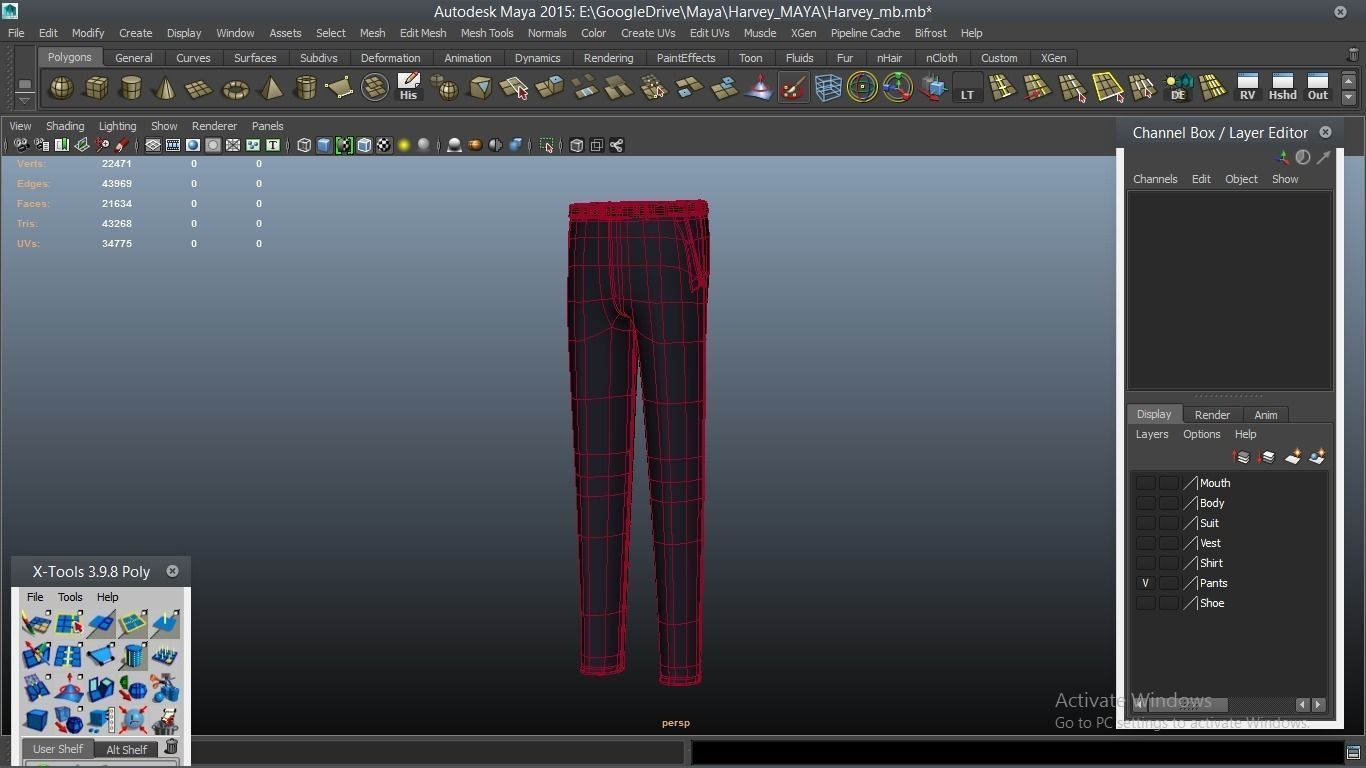Viewport: 1366px width, 768px height.
Task: Switch to the Rendering shelf tab
Action: click(608, 58)
